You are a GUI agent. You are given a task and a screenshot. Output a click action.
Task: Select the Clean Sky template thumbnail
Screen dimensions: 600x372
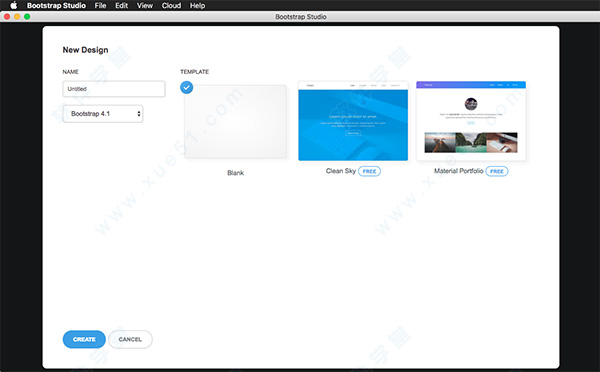pyautogui.click(x=353, y=121)
